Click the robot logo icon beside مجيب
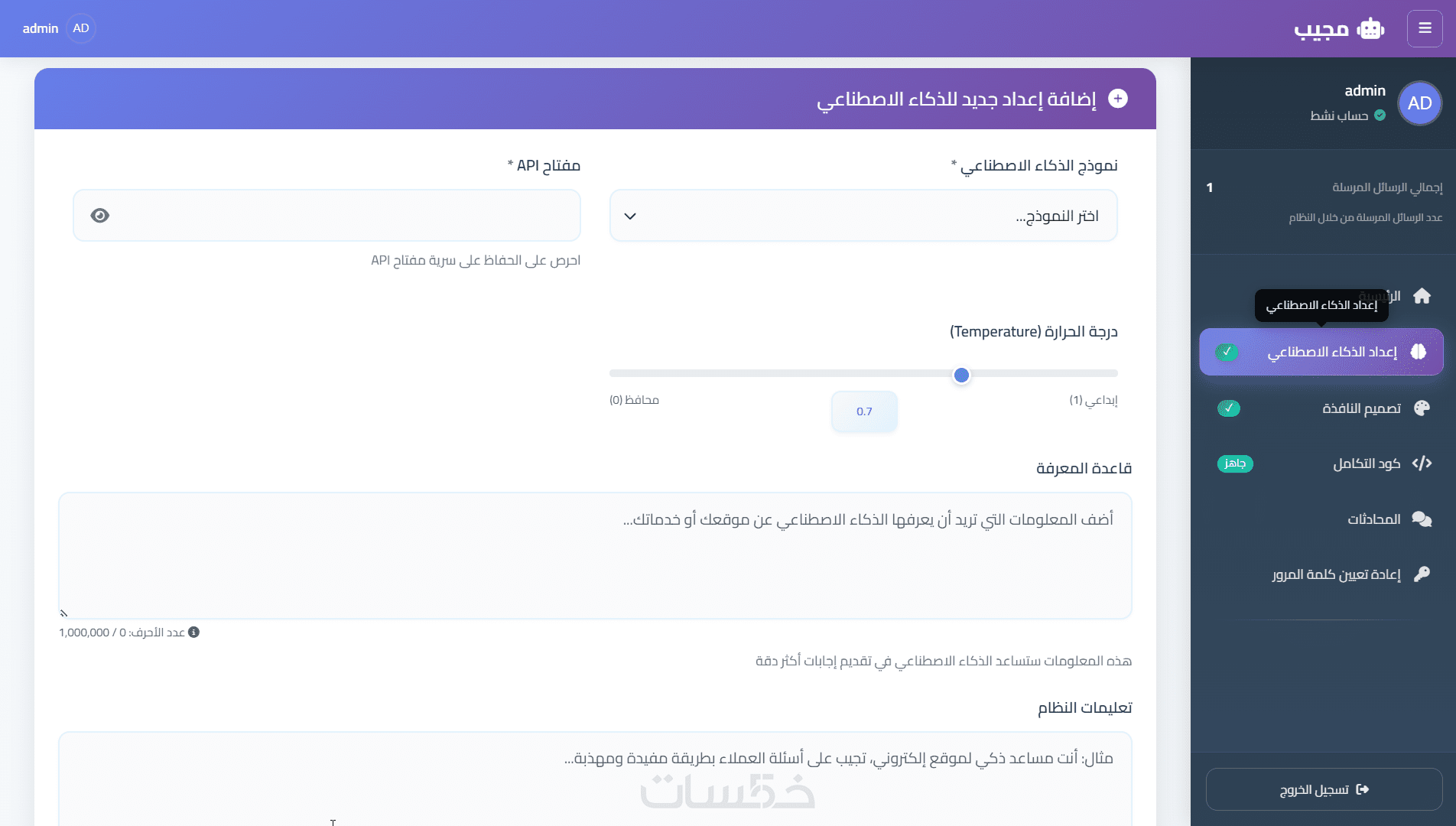 1370,29
